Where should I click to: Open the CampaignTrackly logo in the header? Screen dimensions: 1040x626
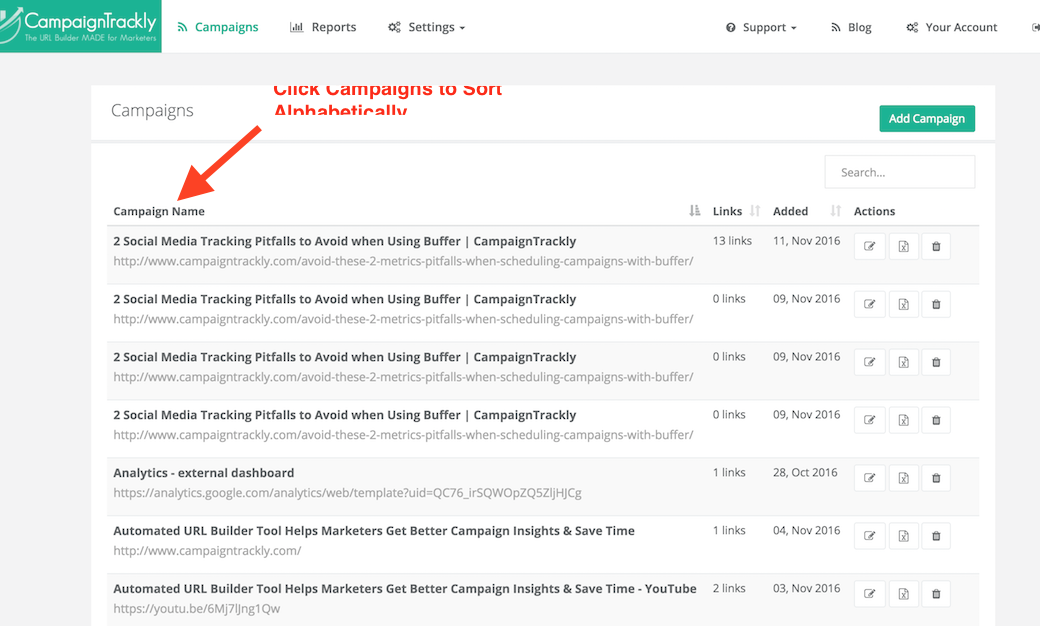(x=80, y=26)
